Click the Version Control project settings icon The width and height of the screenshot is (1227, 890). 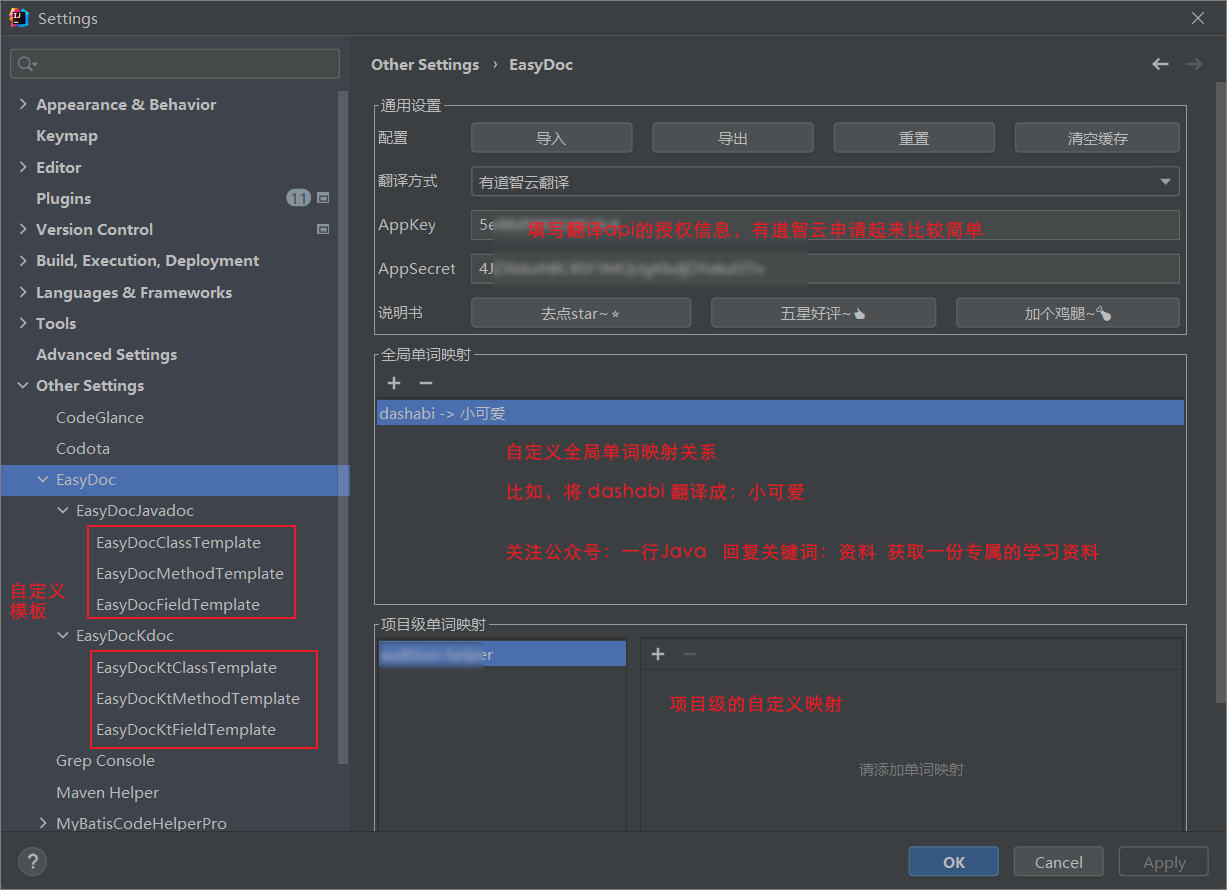coord(323,229)
